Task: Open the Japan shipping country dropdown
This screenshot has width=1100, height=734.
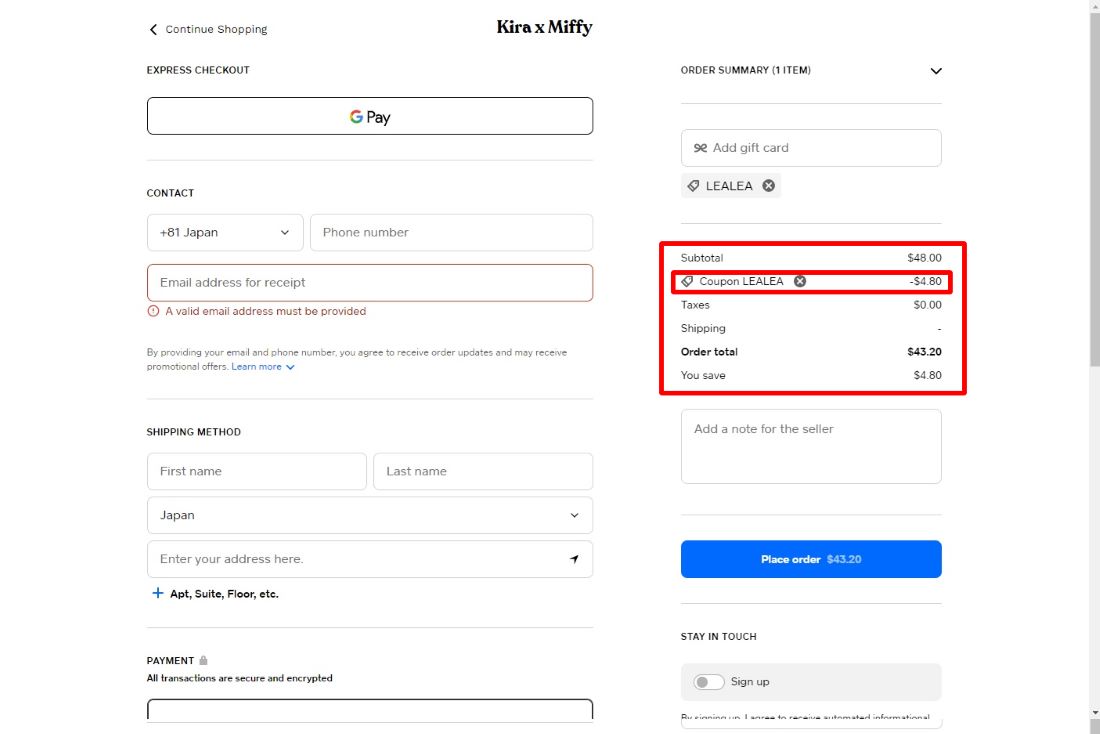Action: click(x=370, y=515)
